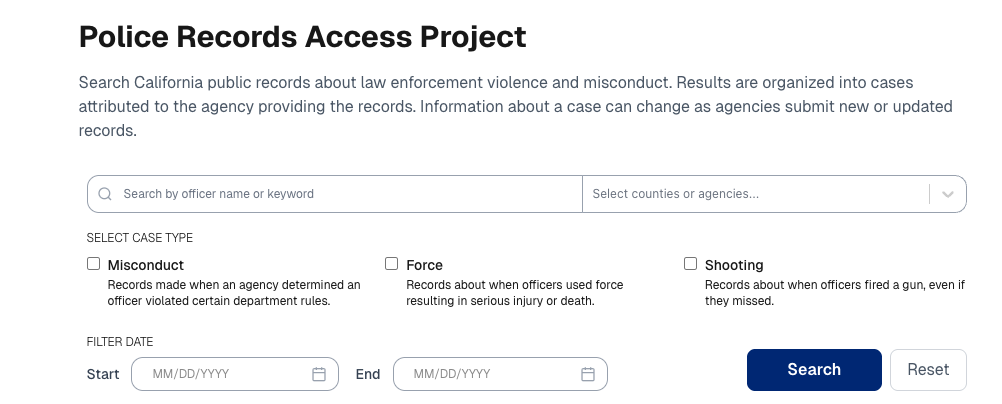
Task: Select the Misconduct label text
Action: click(146, 265)
